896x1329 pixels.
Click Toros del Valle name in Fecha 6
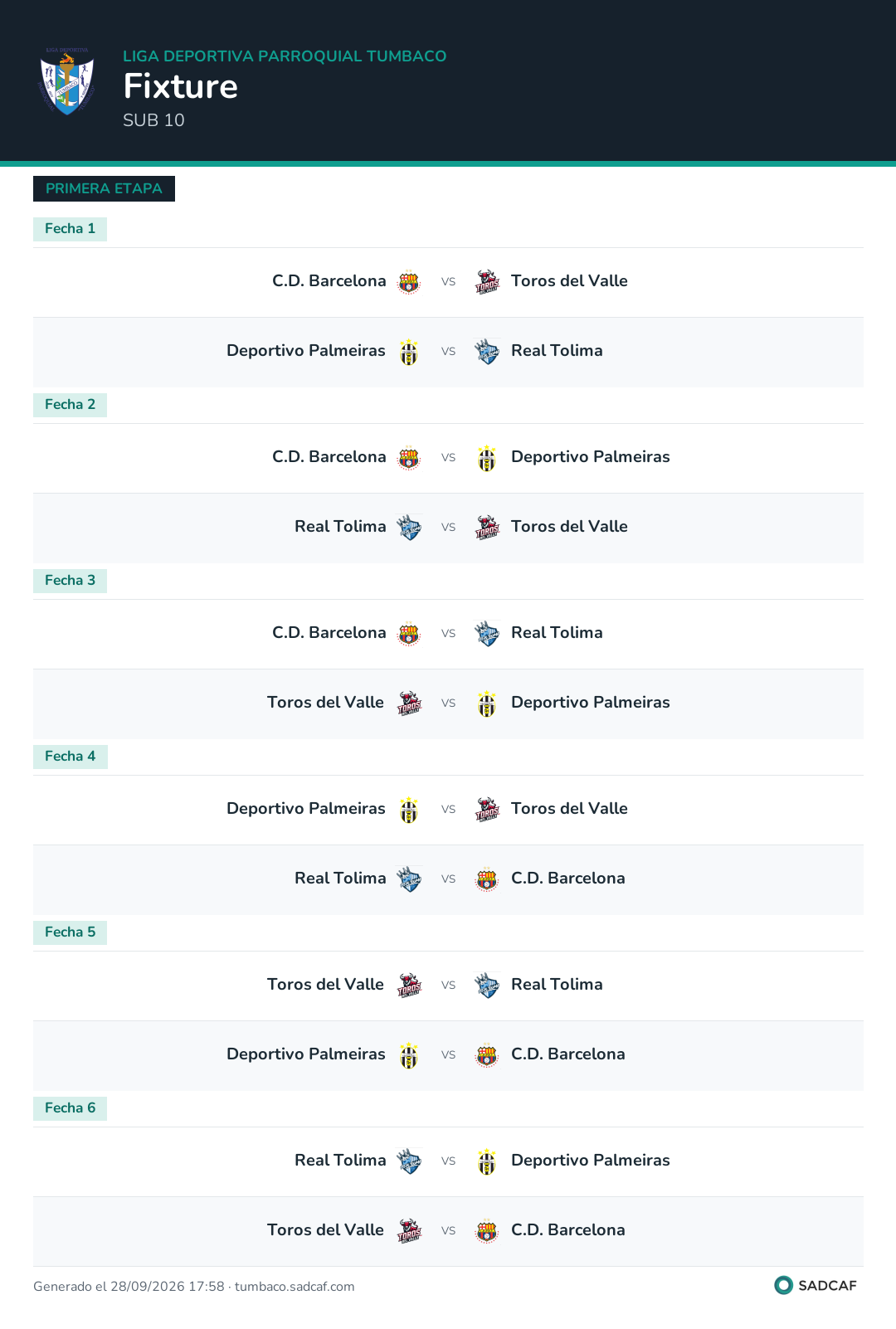click(325, 1229)
